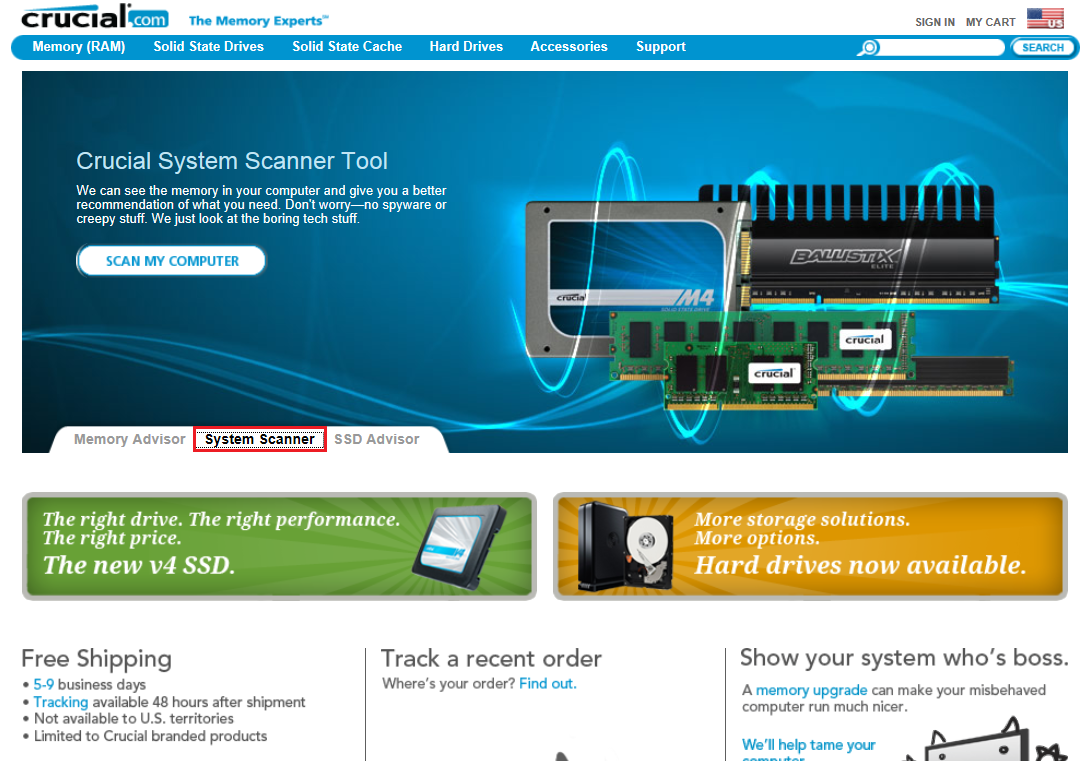Open the Solid State Drives menu
1085x761 pixels.
pos(208,46)
